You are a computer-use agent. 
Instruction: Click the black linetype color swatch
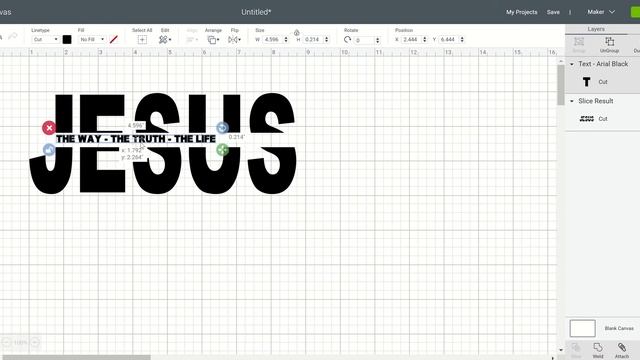point(67,40)
